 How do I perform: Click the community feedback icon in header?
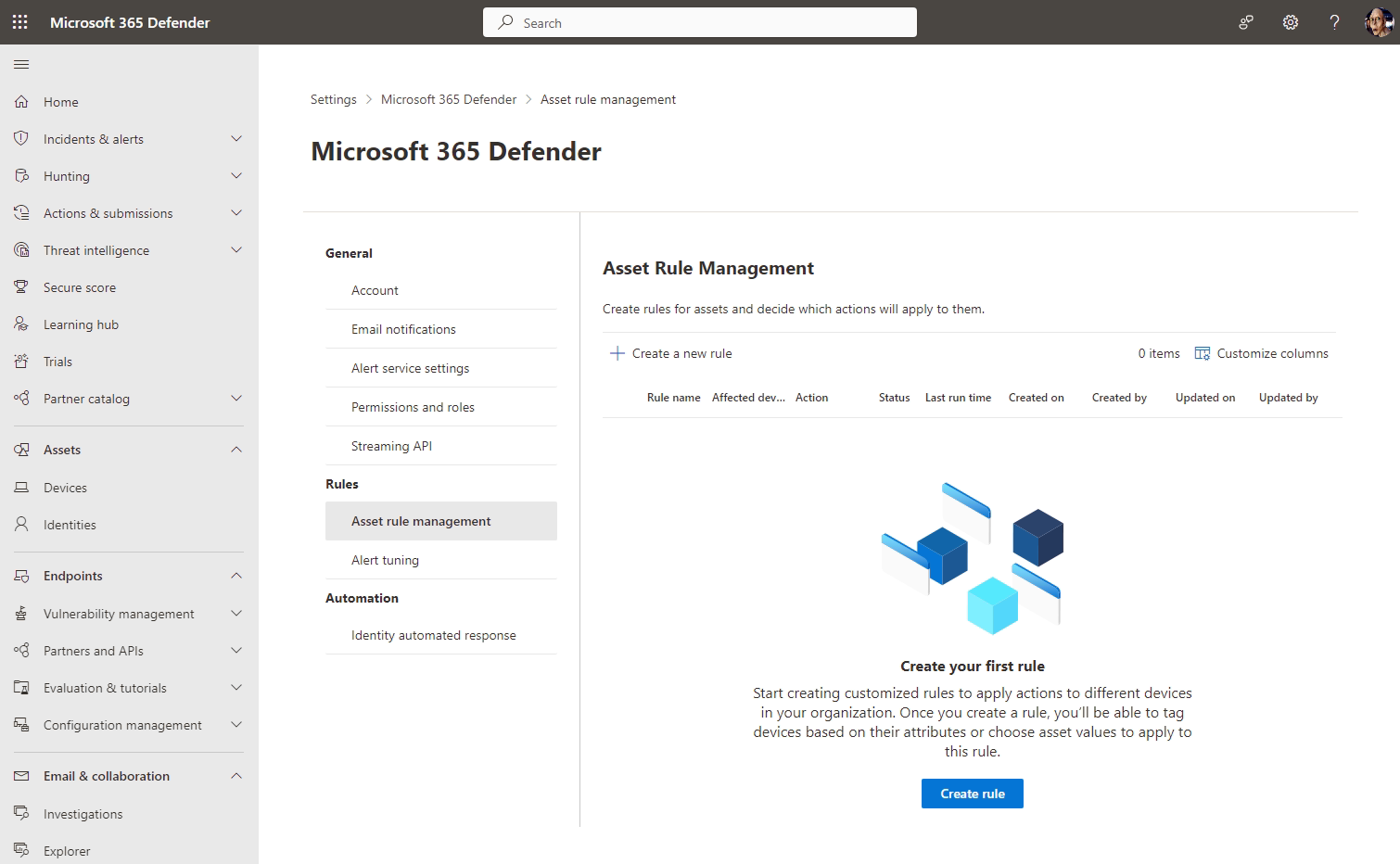pyautogui.click(x=1246, y=22)
